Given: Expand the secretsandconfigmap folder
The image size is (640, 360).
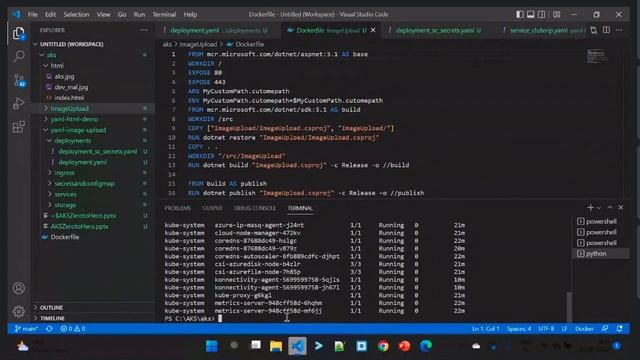Looking at the screenshot, I should point(93,183).
